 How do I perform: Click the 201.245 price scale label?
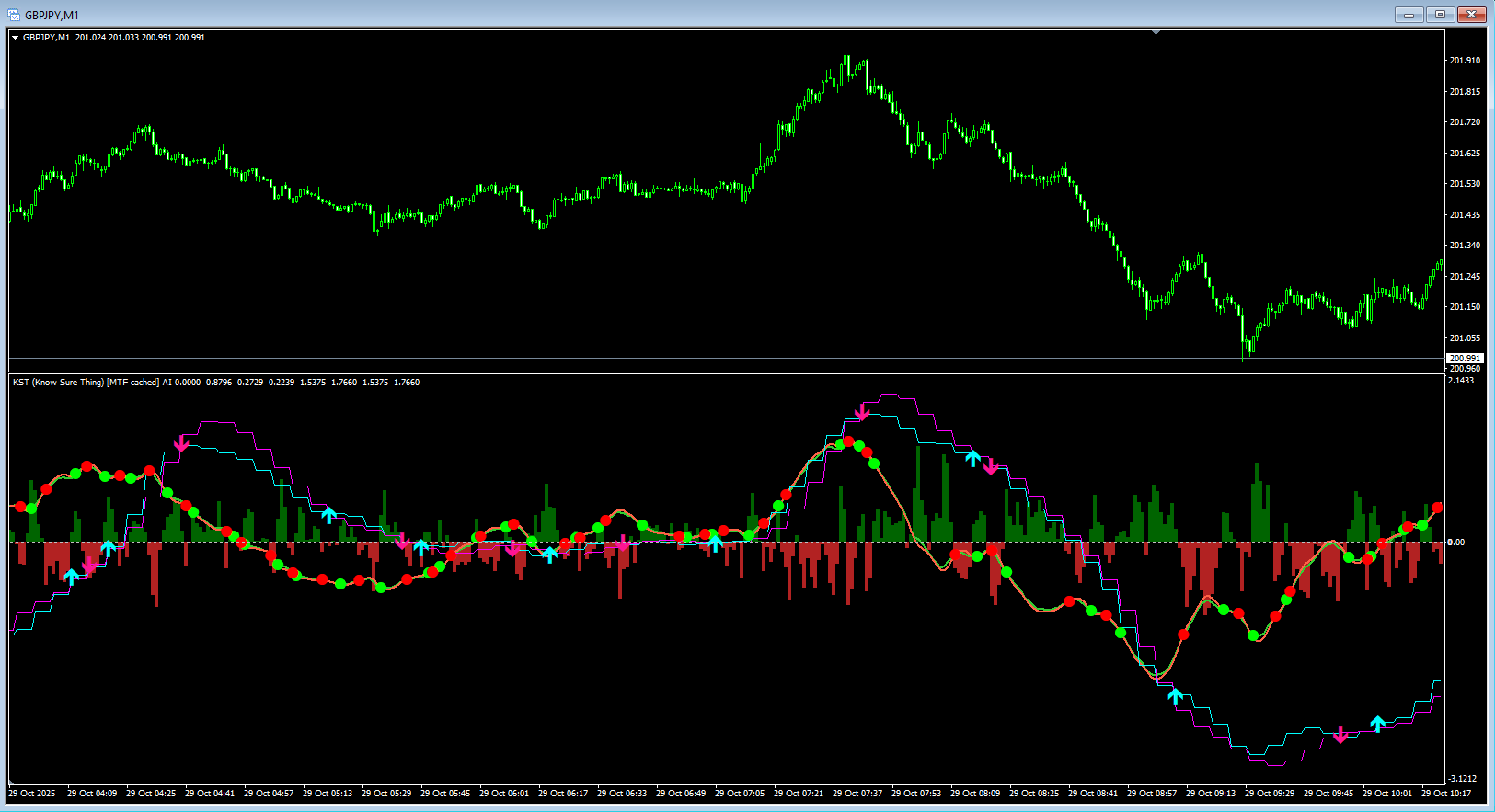1465,277
